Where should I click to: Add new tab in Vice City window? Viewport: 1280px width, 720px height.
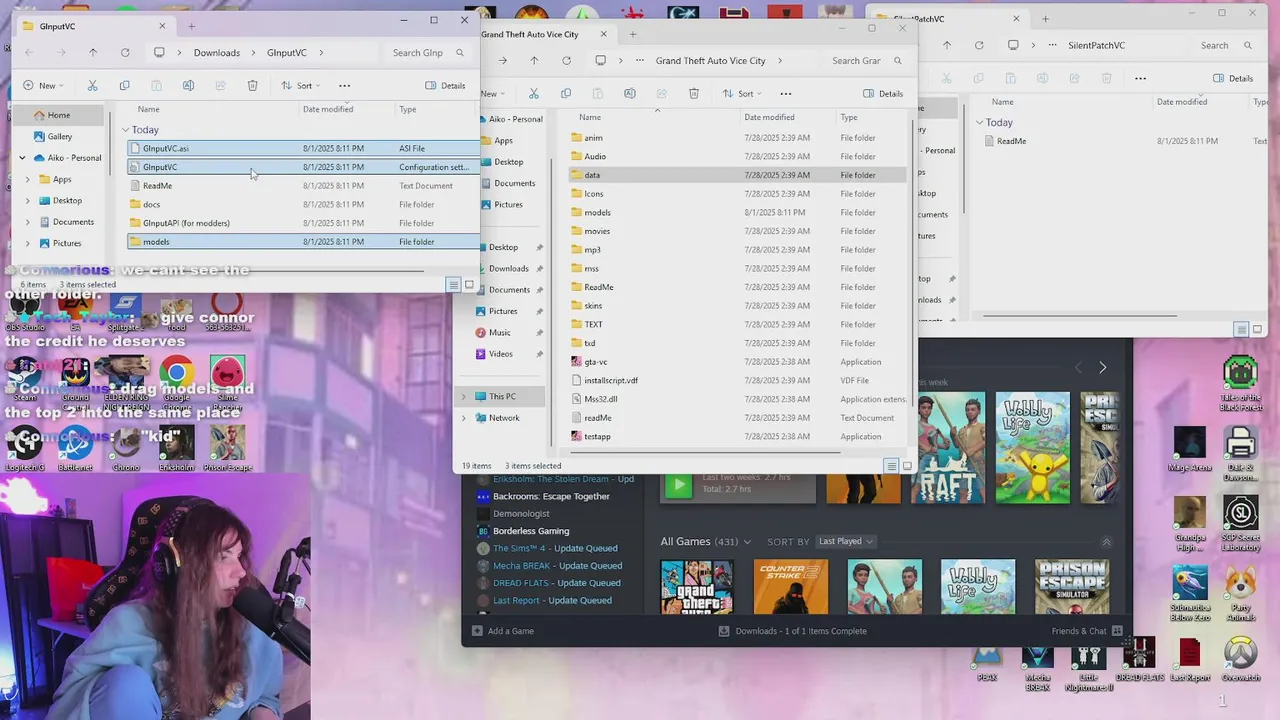point(632,34)
